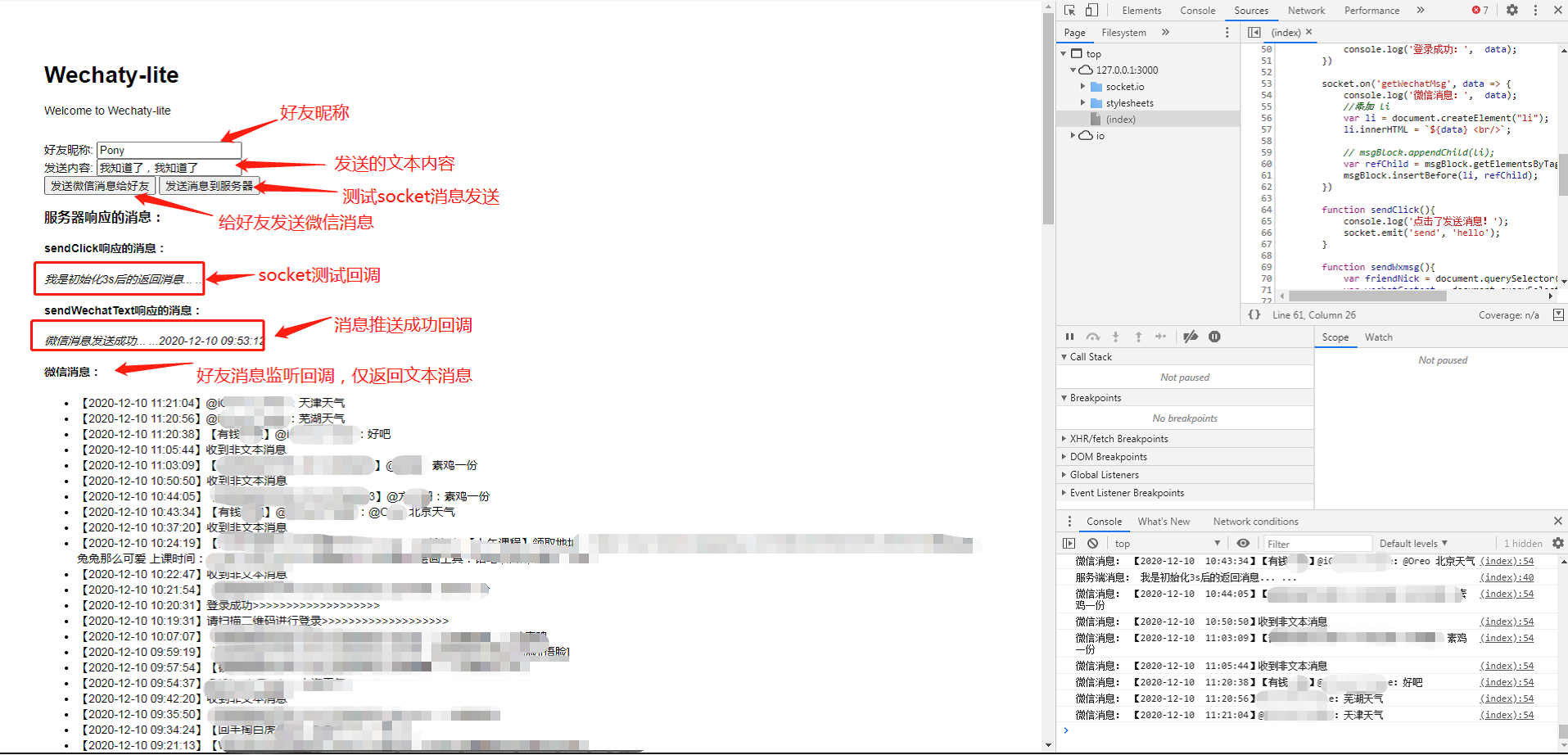Switch to the Watch tab
The height and width of the screenshot is (755, 1568).
(x=1378, y=337)
